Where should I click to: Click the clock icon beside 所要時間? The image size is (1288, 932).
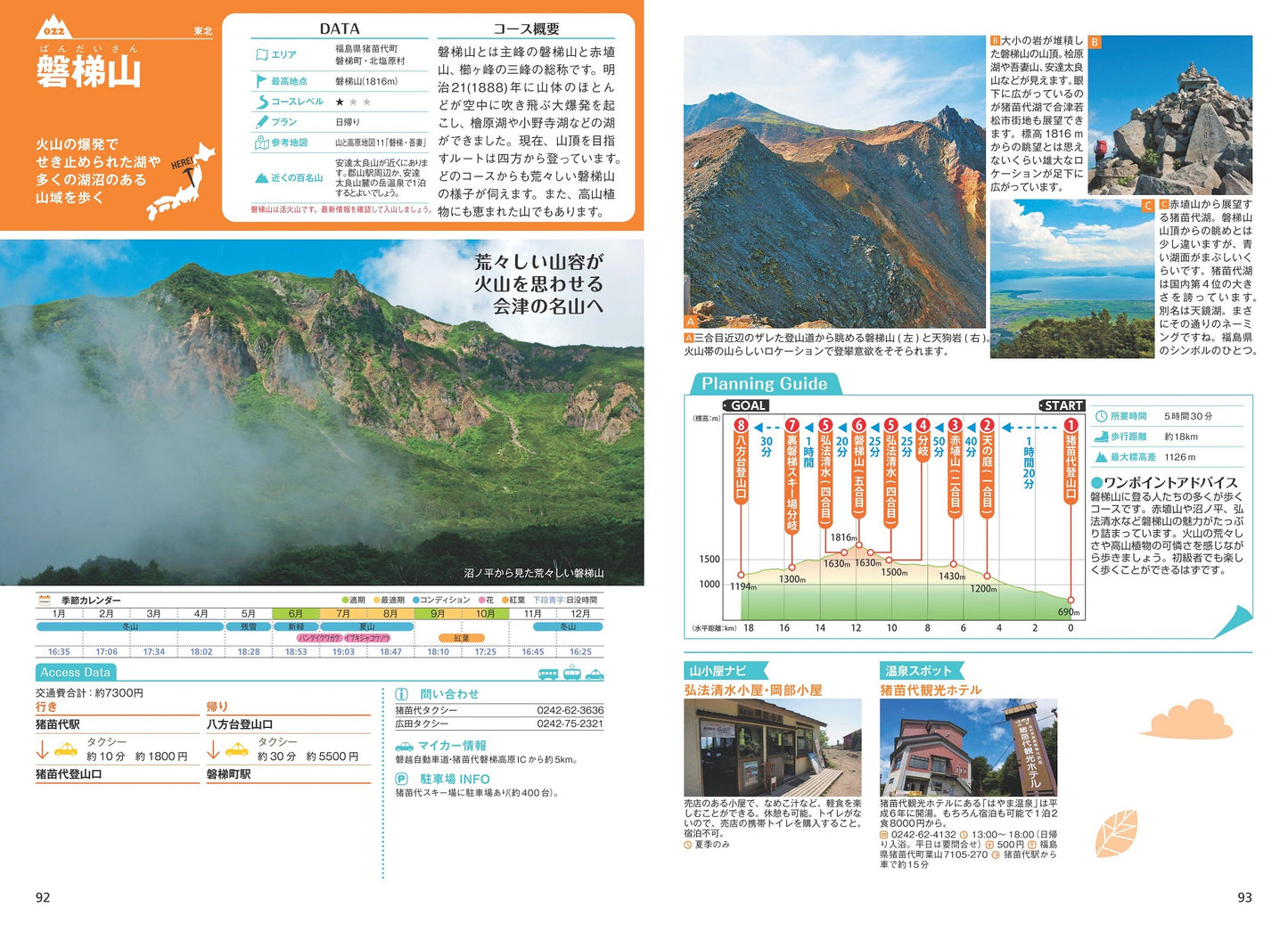1102,416
